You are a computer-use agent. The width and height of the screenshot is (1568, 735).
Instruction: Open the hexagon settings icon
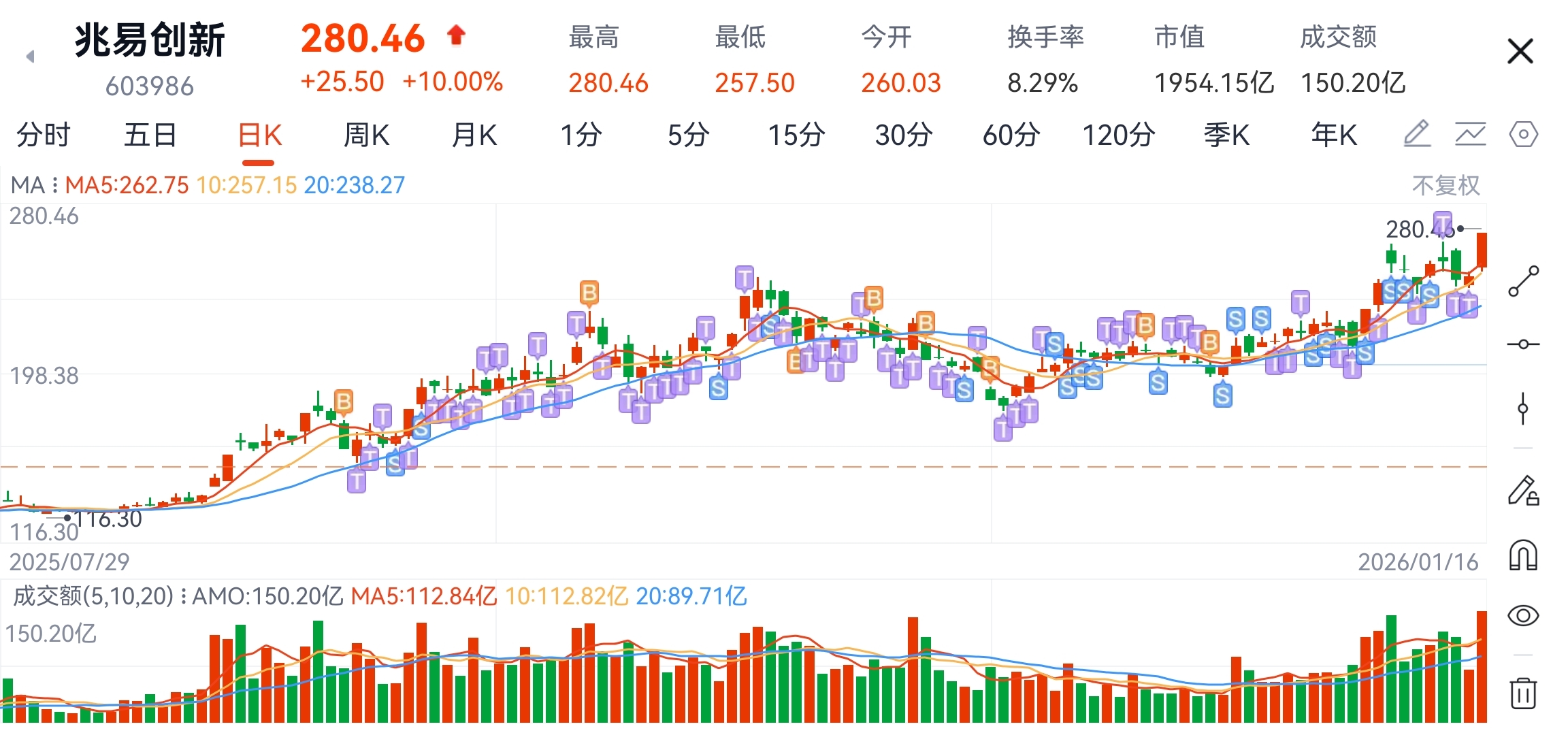tap(1523, 134)
